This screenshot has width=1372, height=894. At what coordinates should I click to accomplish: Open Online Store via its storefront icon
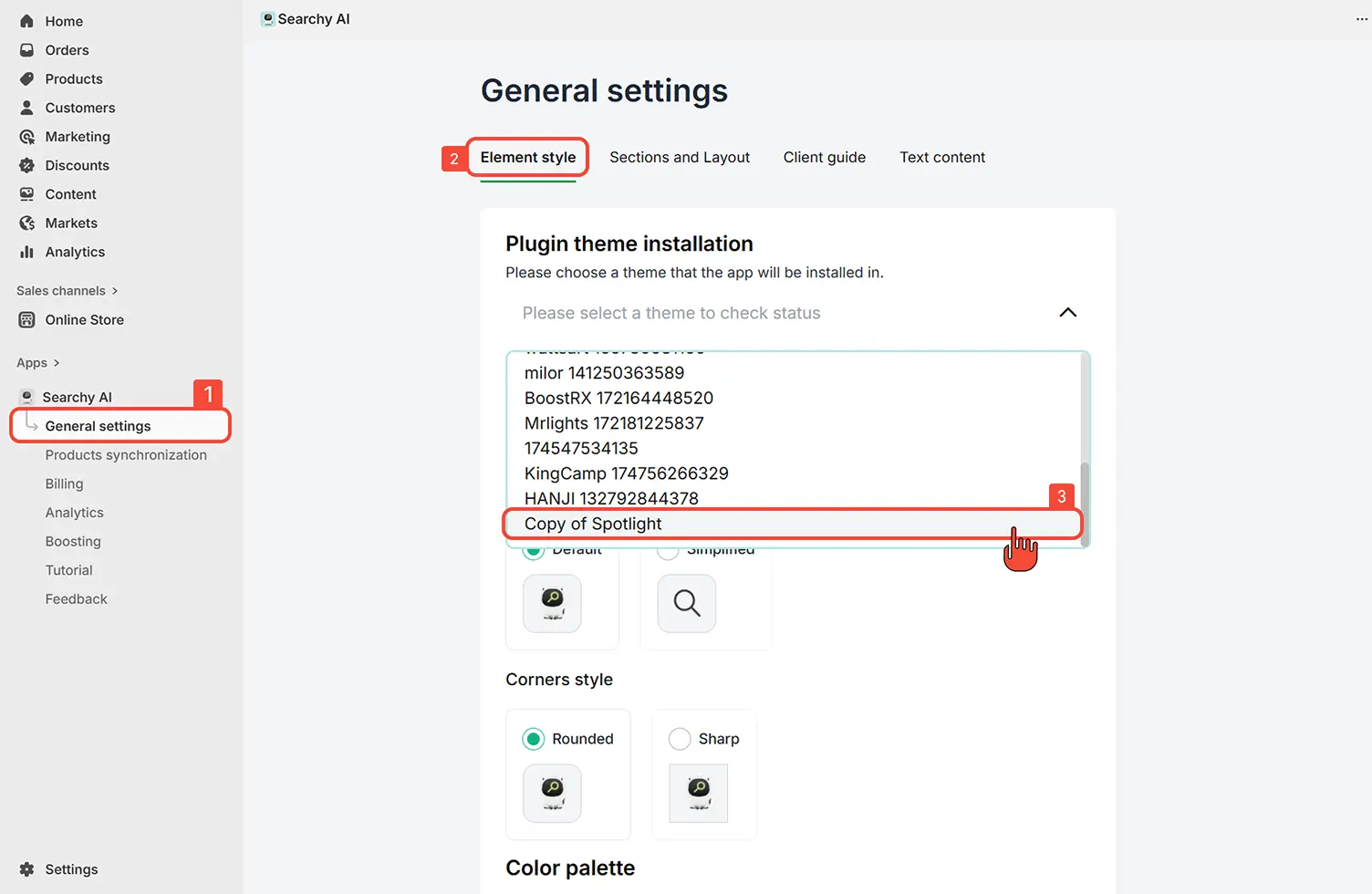(26, 320)
